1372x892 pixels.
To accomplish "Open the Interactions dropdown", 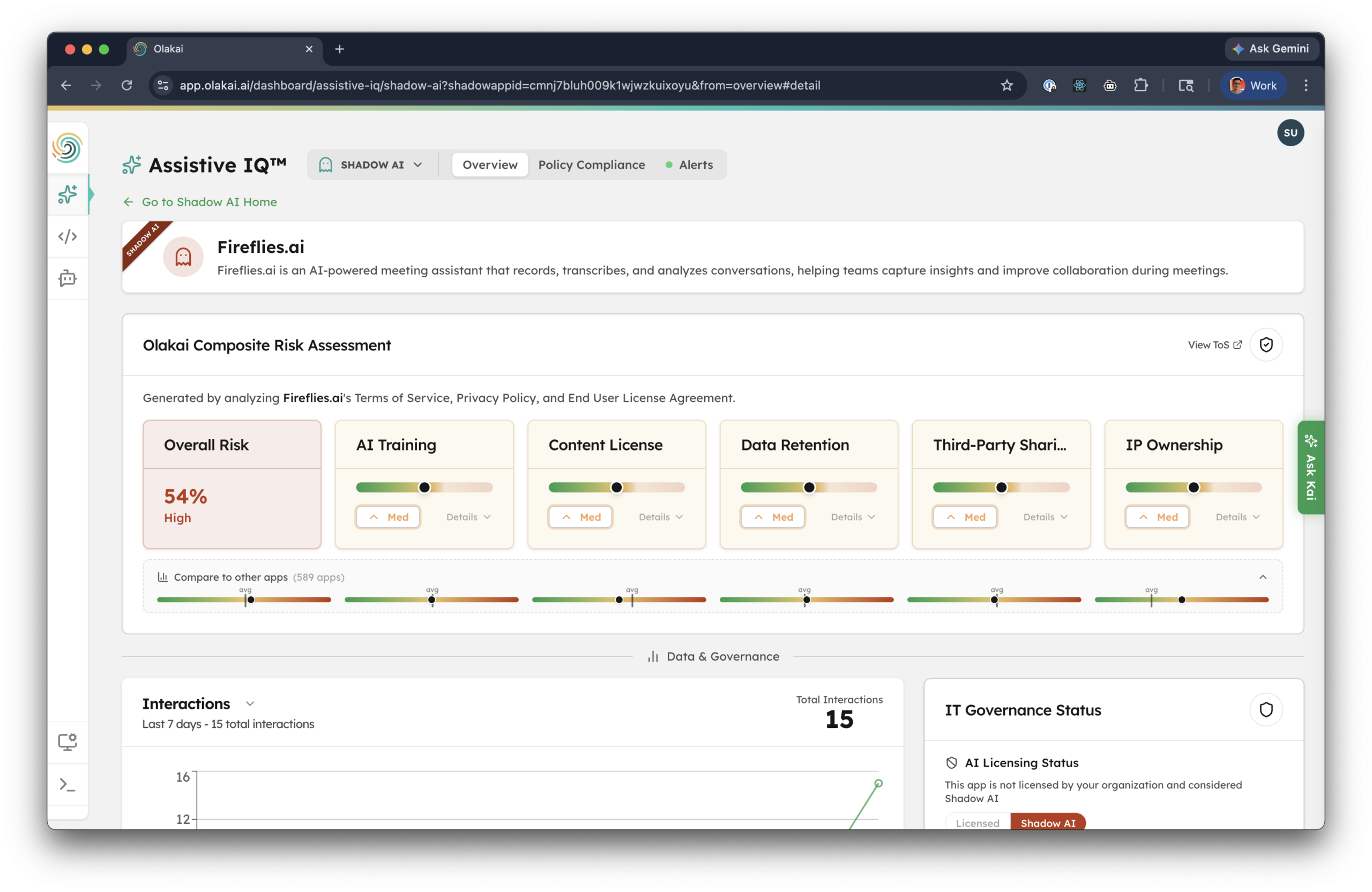I will 250,703.
